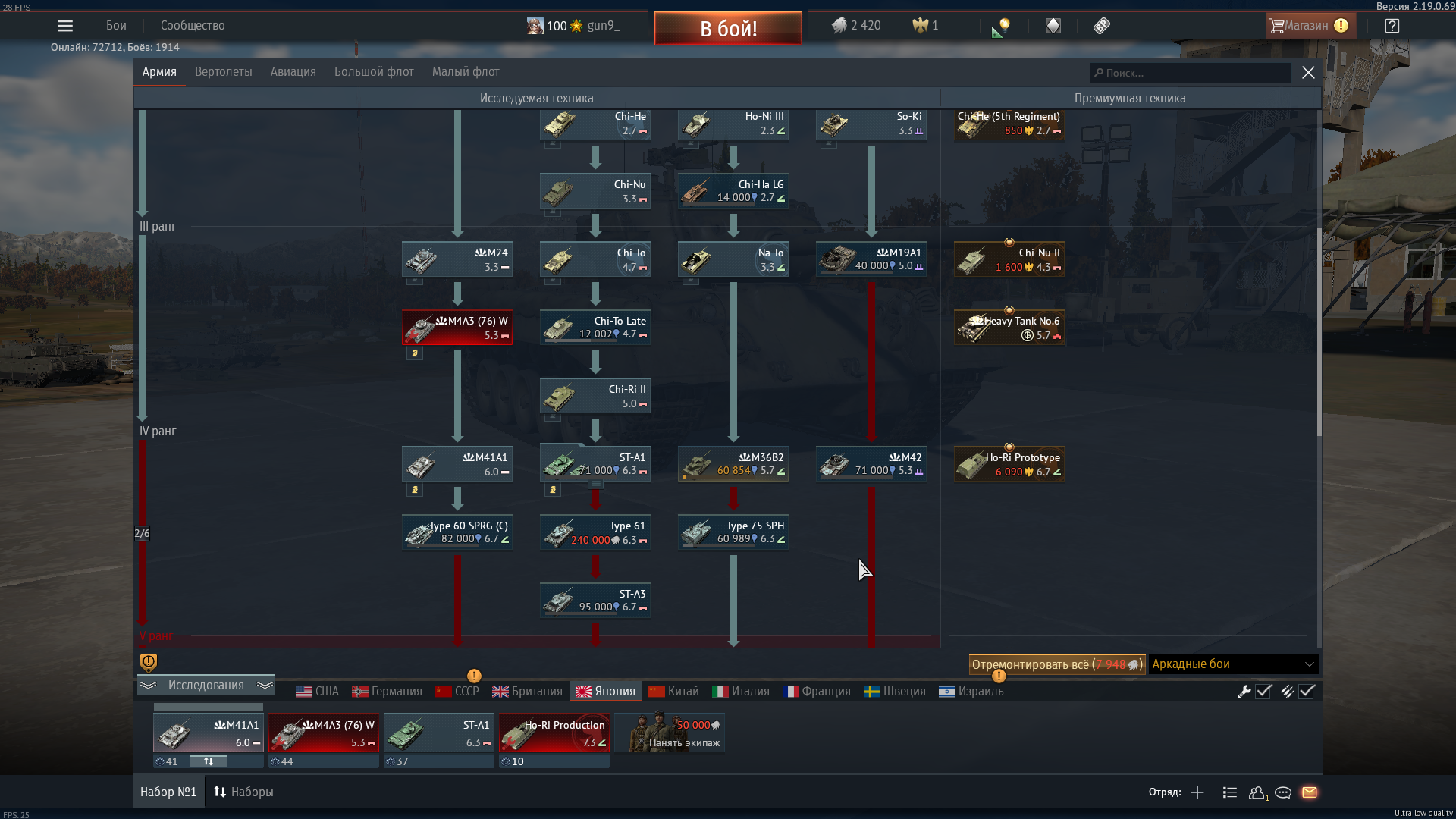The image size is (1456, 819).
Task: Switch to the Малый флот tab
Action: point(466,72)
